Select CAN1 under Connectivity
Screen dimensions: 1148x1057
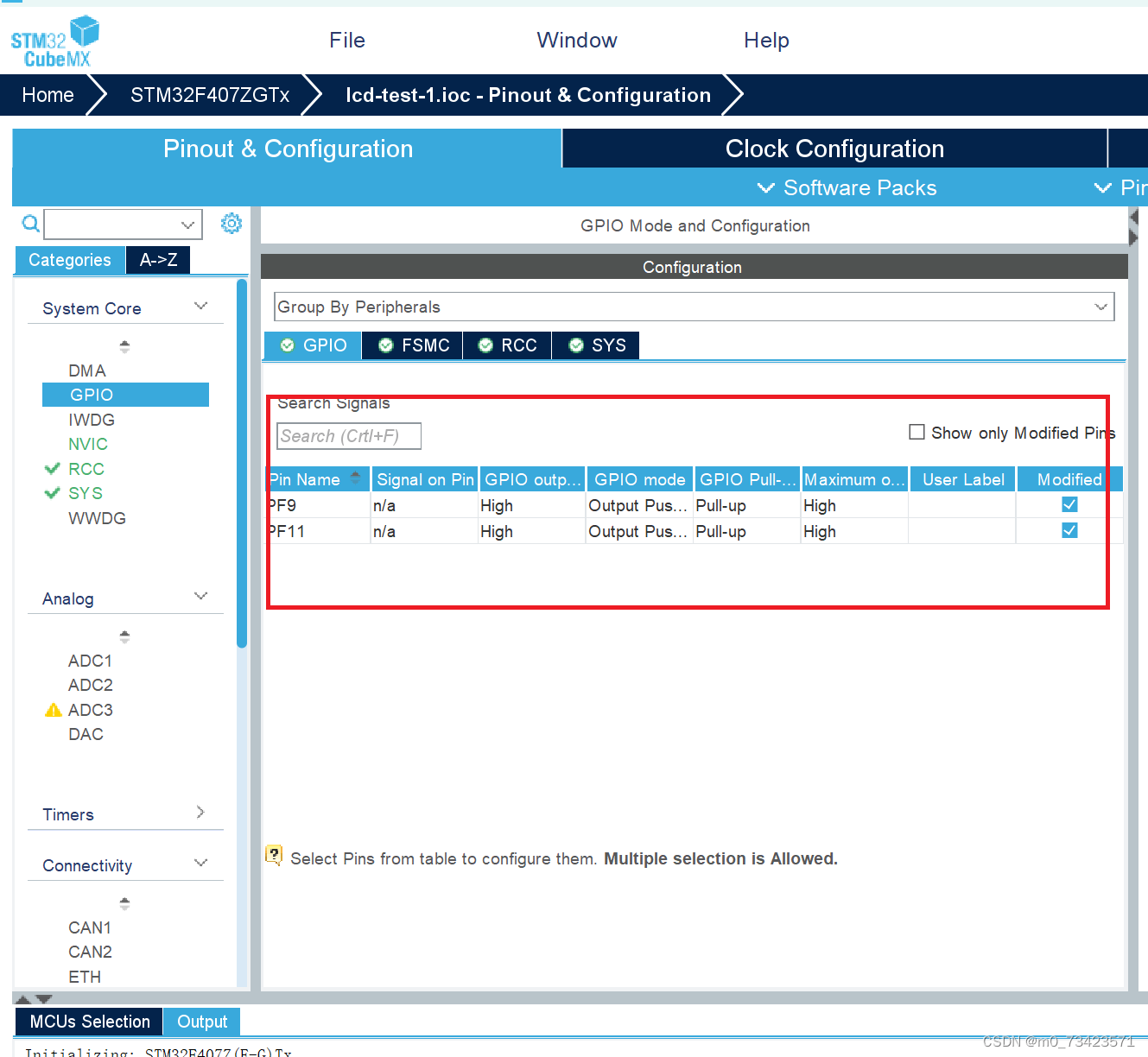pyautogui.click(x=90, y=927)
